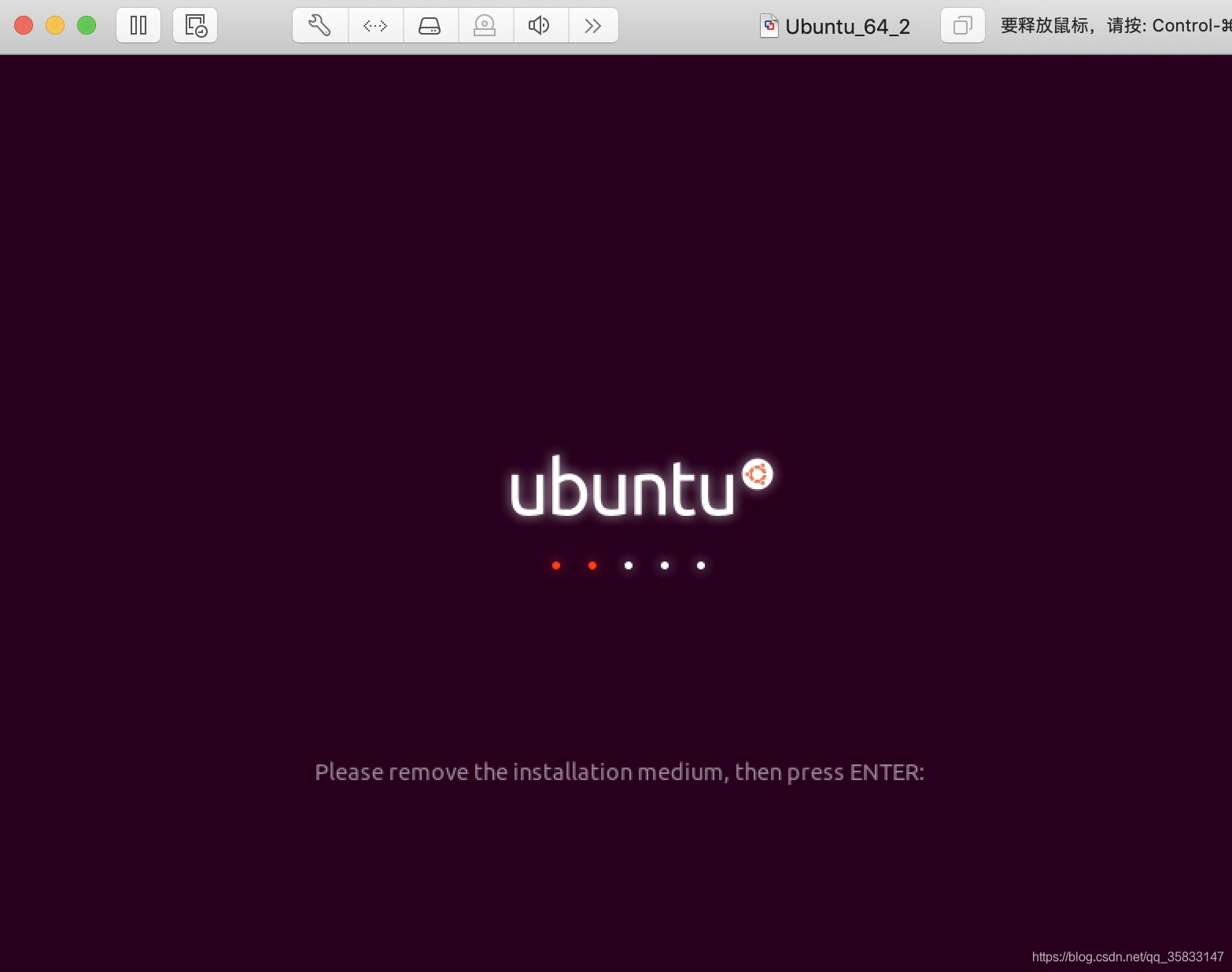Click the network adapter toolbar icon
The height and width of the screenshot is (972, 1232).
pyautogui.click(x=375, y=25)
